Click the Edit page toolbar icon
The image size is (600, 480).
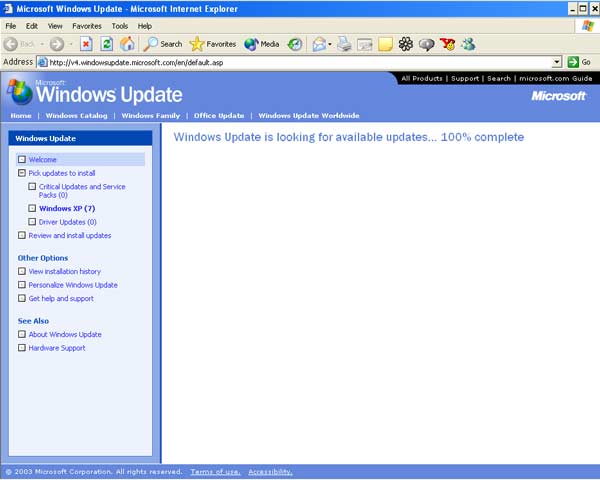[x=365, y=45]
